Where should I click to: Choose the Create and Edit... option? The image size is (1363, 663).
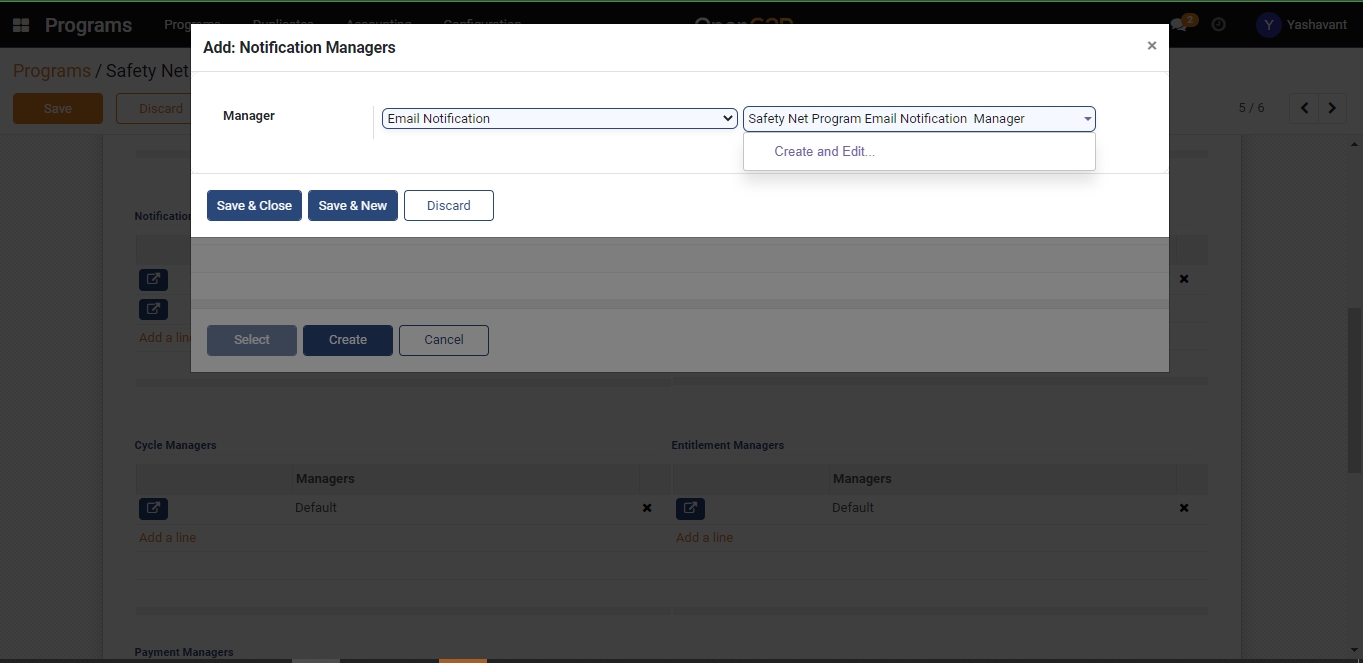[x=824, y=152]
